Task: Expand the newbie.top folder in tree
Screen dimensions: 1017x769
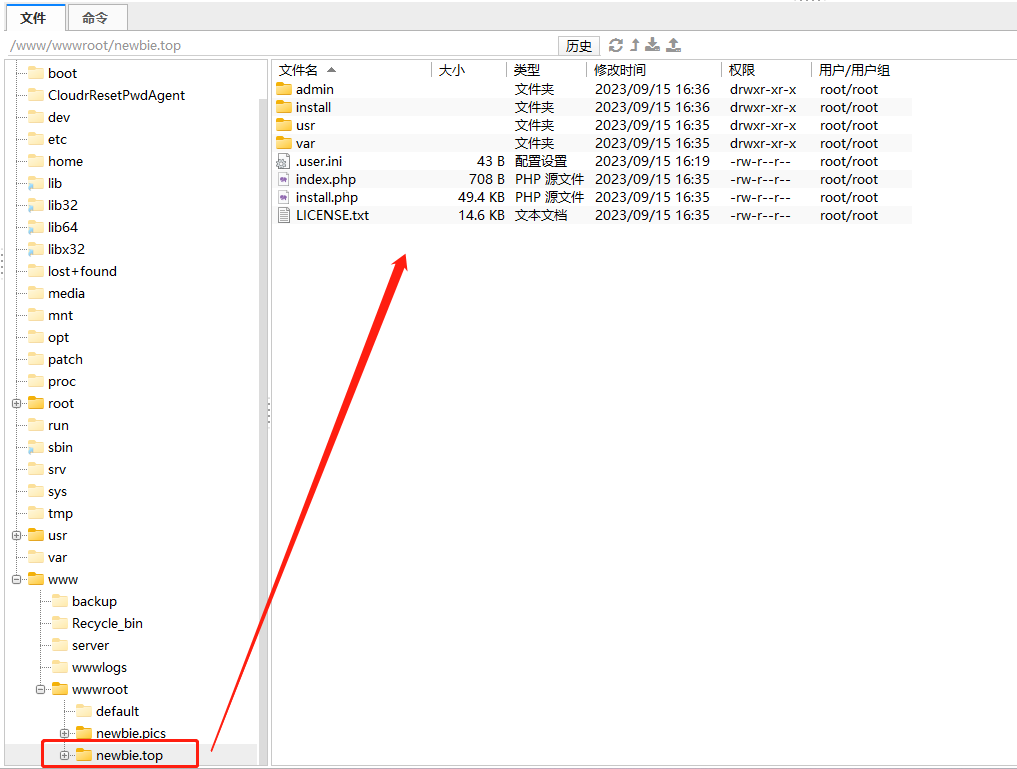Action: 65,755
